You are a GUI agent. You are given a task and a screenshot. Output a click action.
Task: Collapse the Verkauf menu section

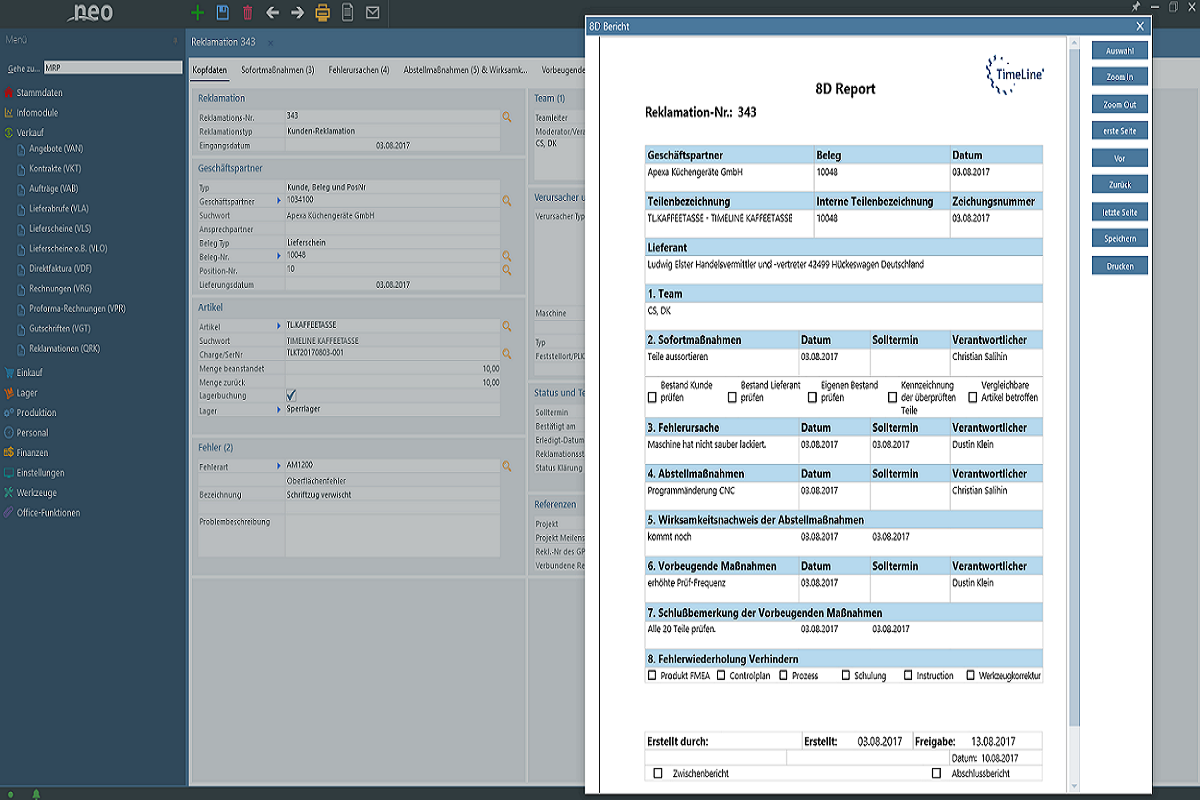[x=30, y=132]
